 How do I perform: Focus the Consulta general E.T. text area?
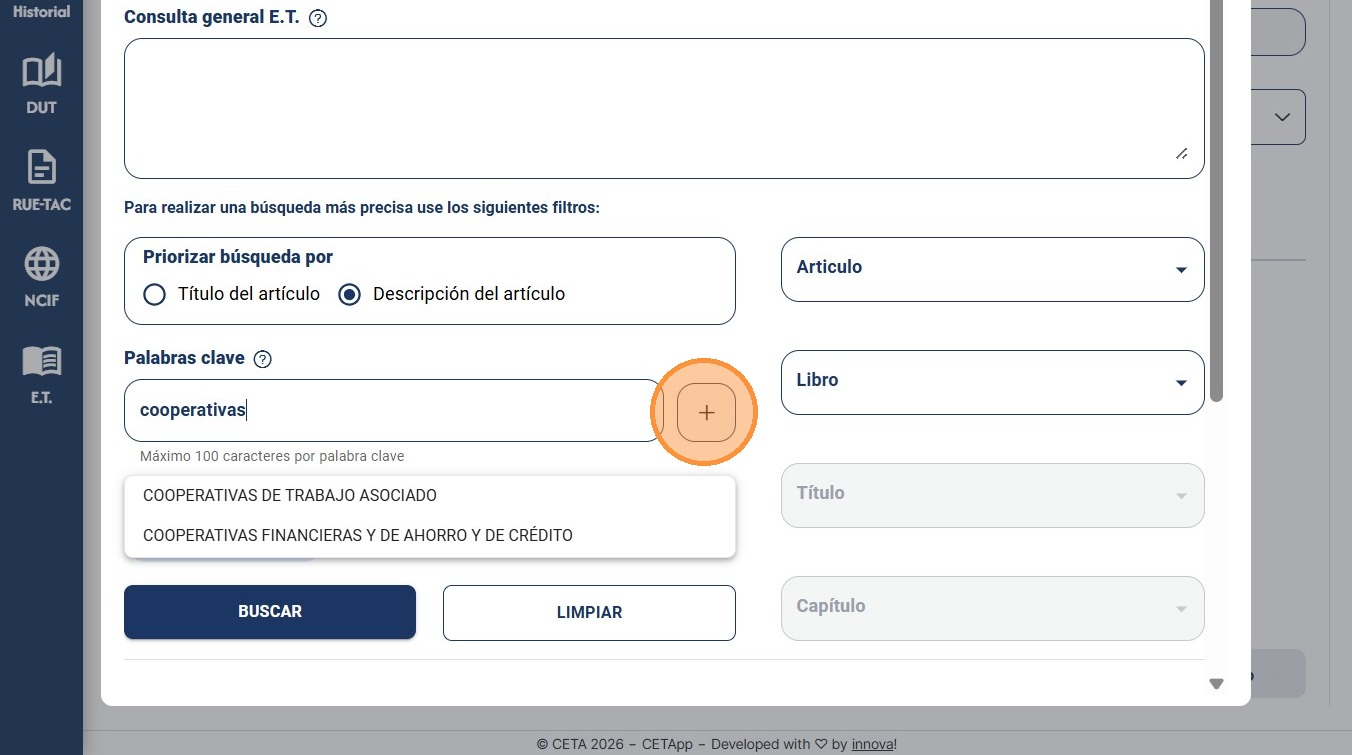coord(664,108)
